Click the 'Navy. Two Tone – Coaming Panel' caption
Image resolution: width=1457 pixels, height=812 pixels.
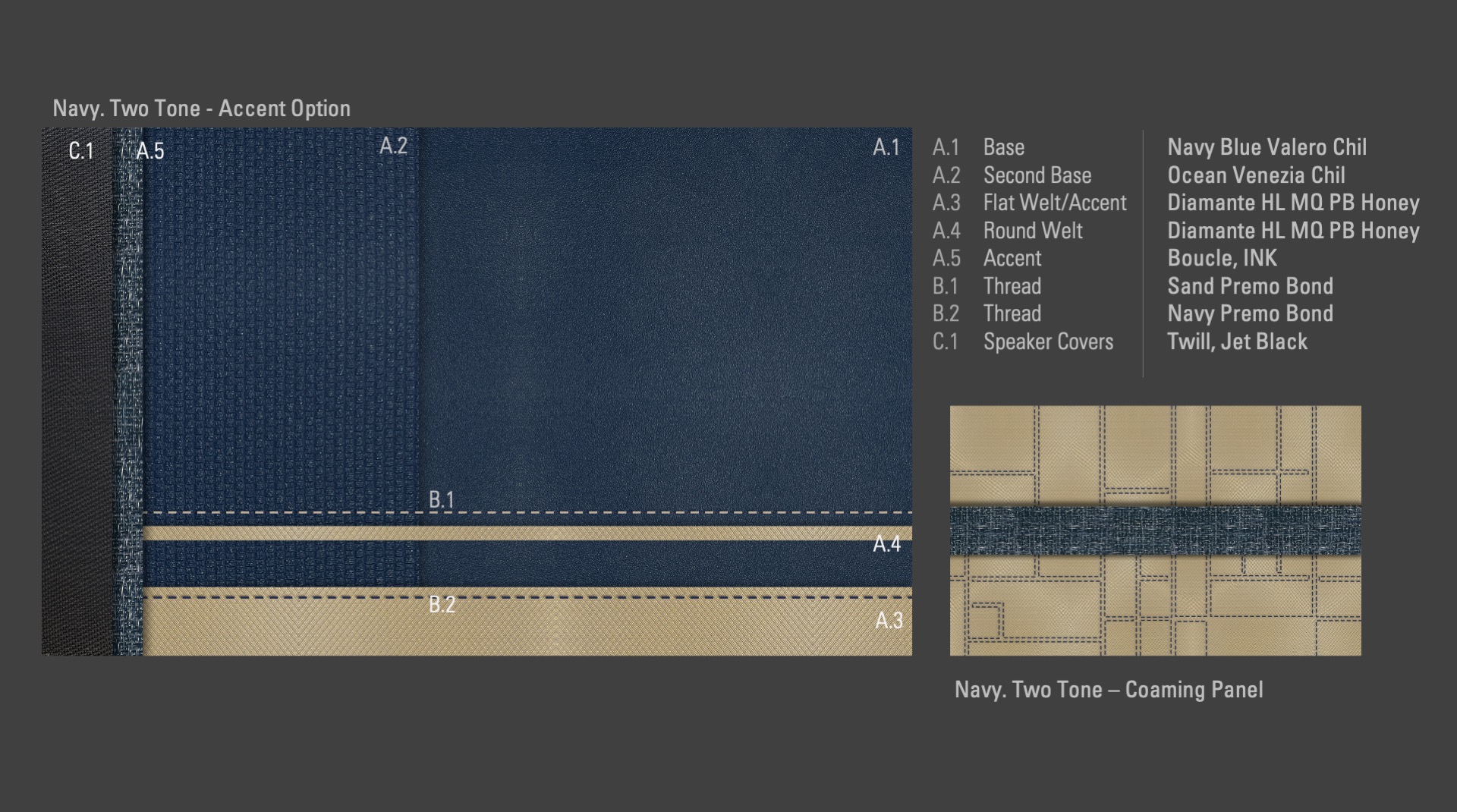1109,690
